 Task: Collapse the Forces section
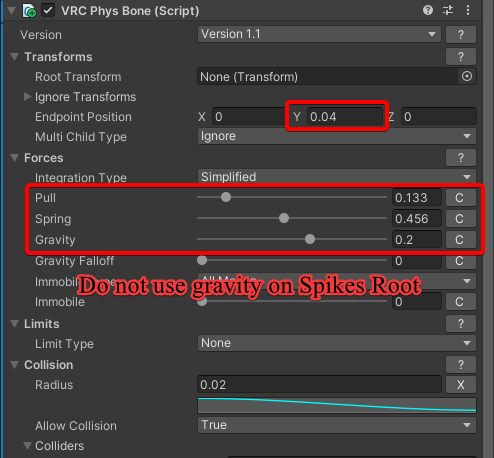(x=14, y=158)
